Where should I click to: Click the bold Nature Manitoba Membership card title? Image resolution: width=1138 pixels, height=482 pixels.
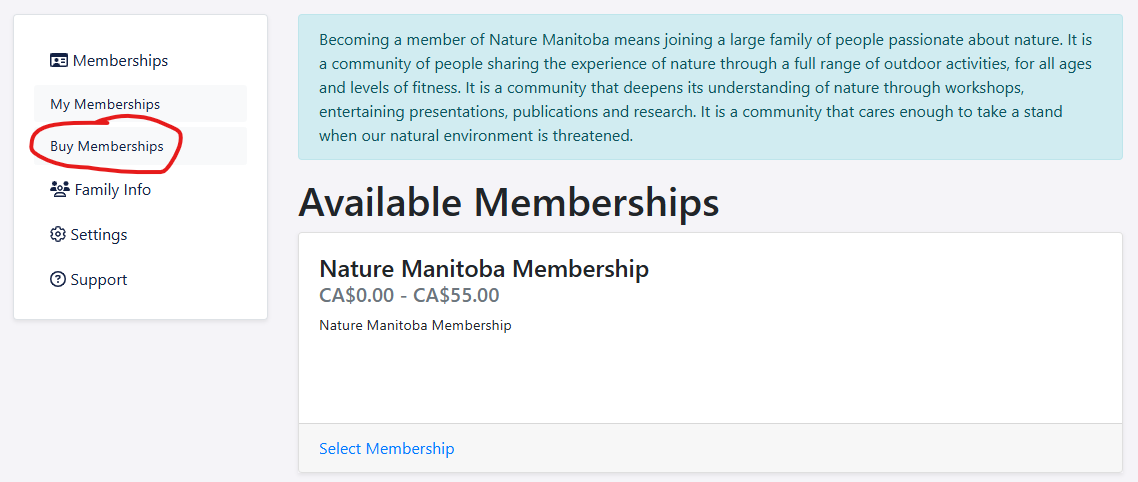tap(484, 269)
